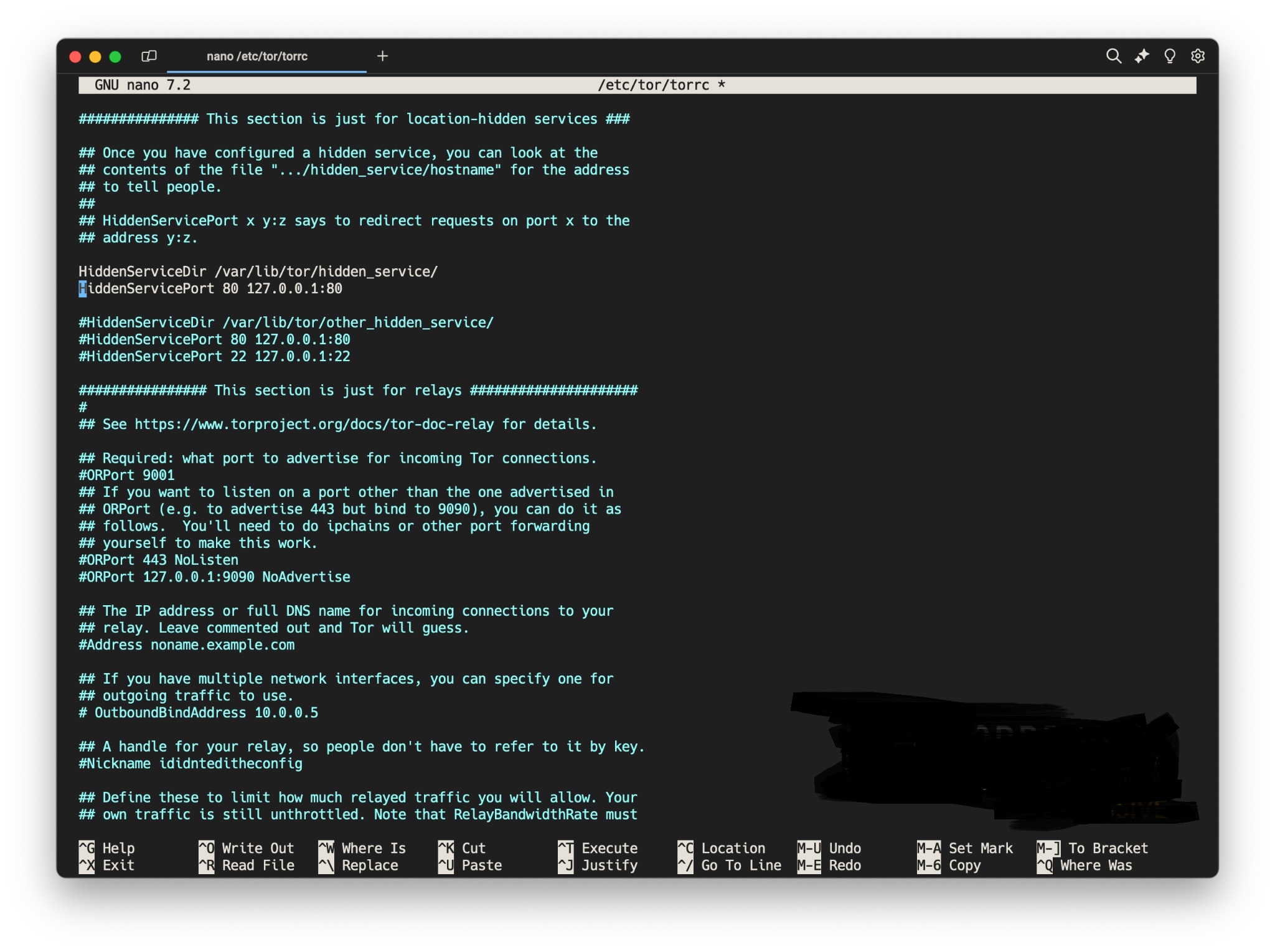Click the ^X Exit shortcut

point(106,865)
